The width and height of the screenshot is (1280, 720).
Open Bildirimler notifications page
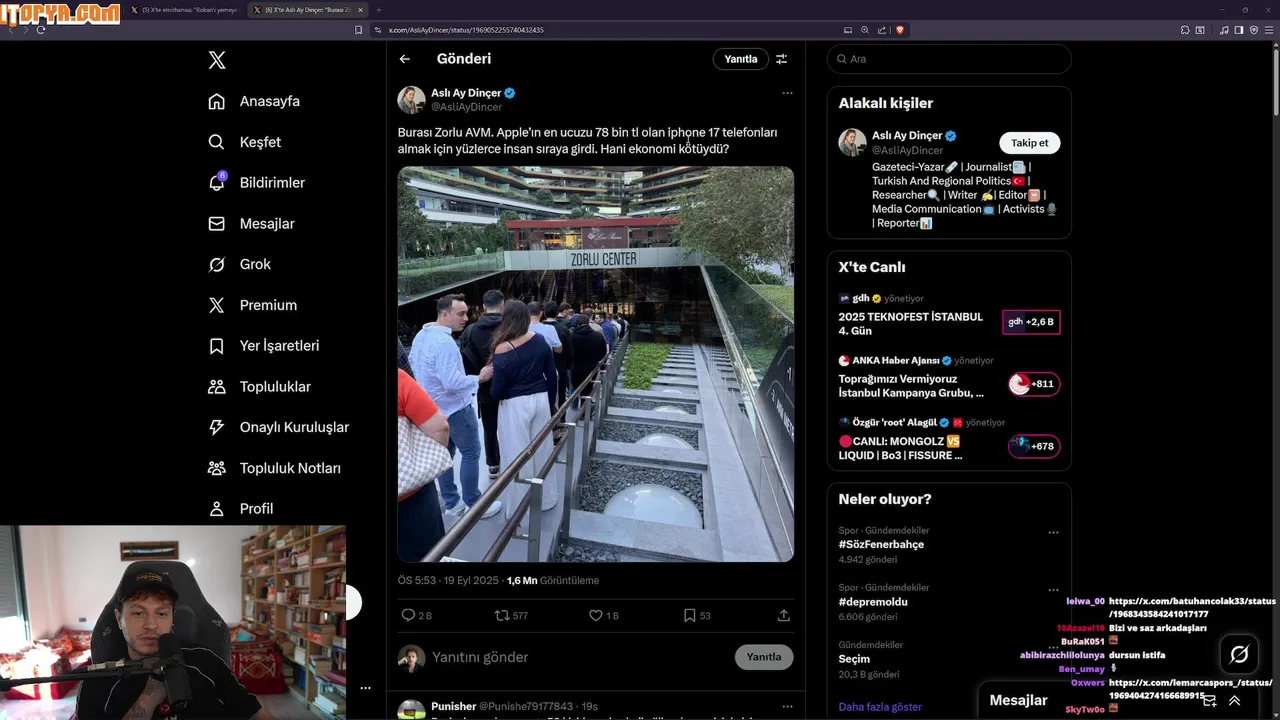(256, 183)
